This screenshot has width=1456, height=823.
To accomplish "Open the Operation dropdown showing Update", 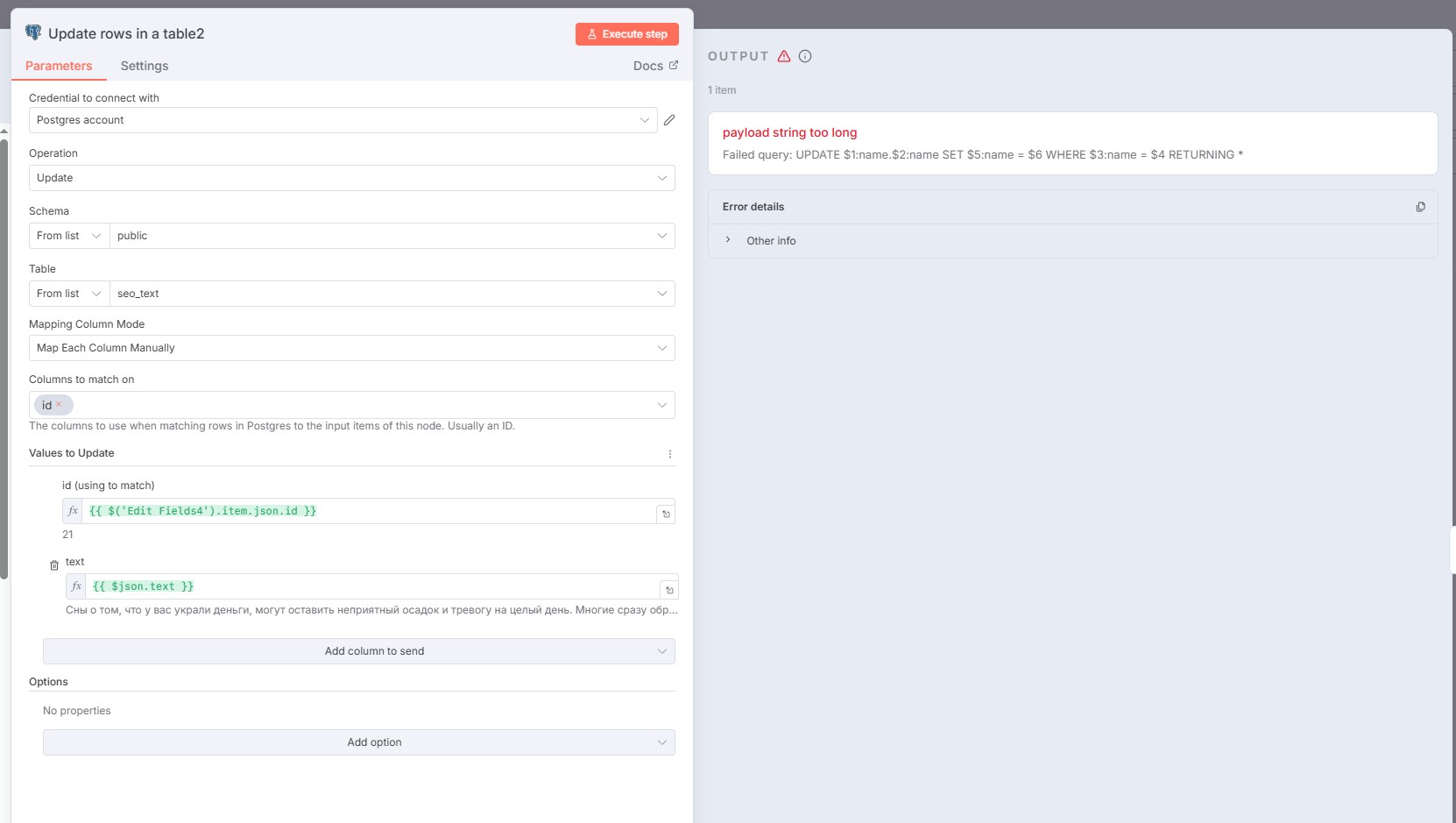I will pos(351,178).
